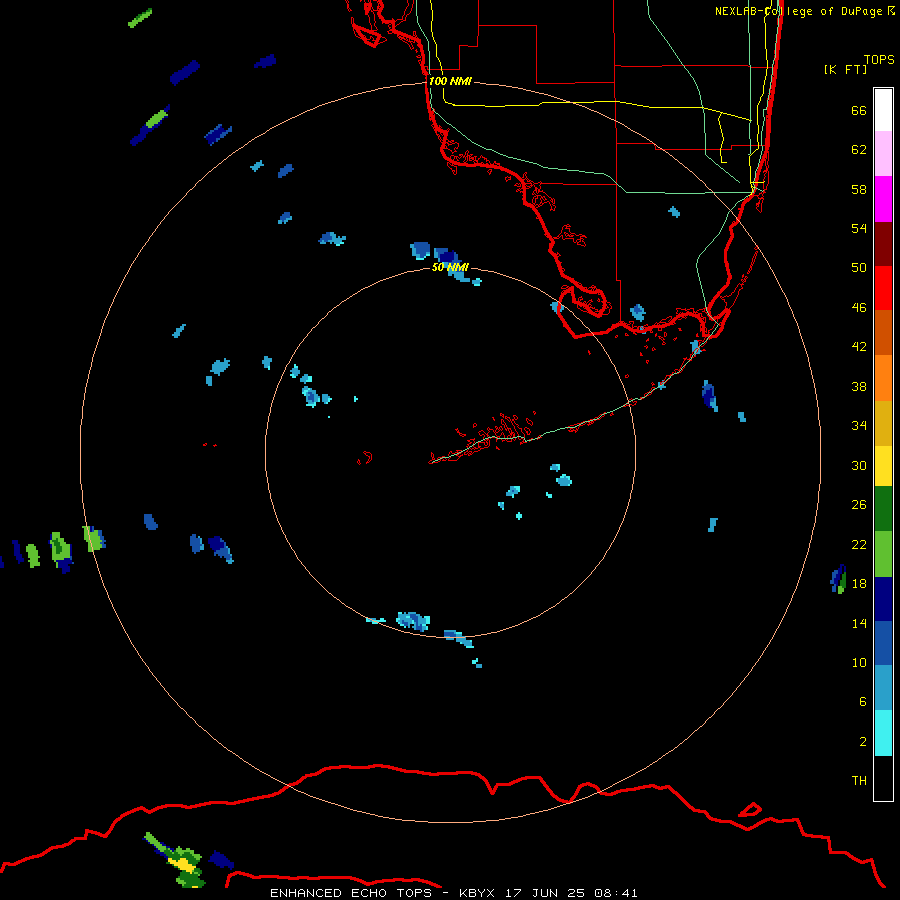The height and width of the screenshot is (900, 900).
Task: Click the magenta legend swatch
Action: point(883,199)
